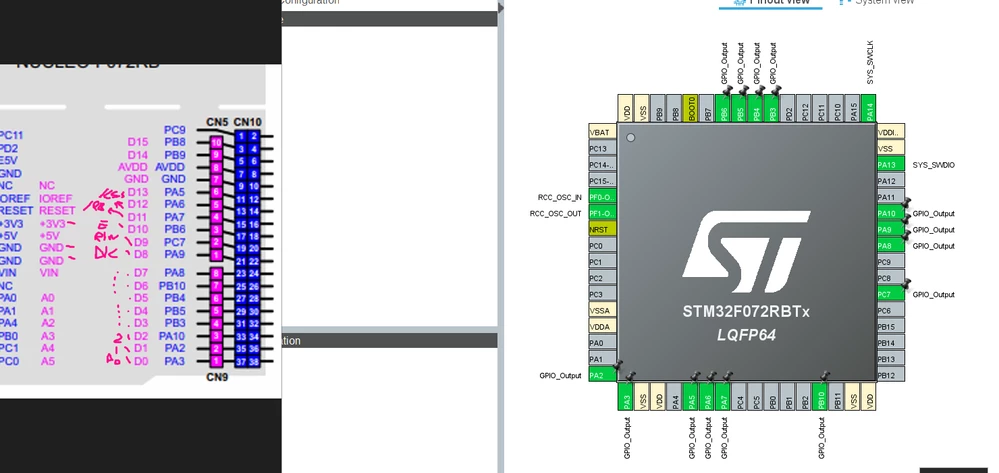Select the green PA7 pin on the chip
The image size is (999, 473).
point(722,396)
